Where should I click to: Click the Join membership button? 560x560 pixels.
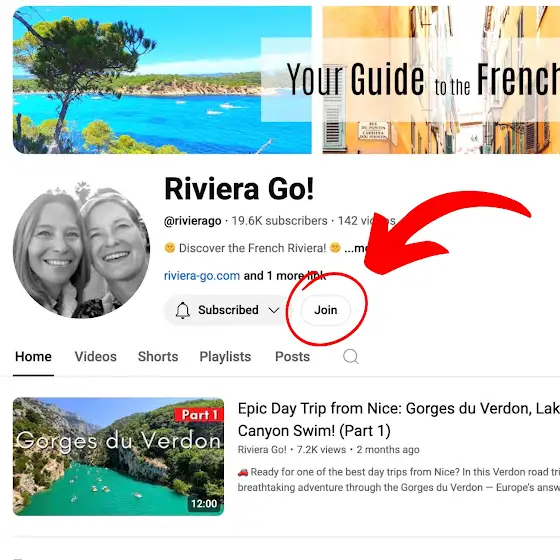pyautogui.click(x=325, y=310)
